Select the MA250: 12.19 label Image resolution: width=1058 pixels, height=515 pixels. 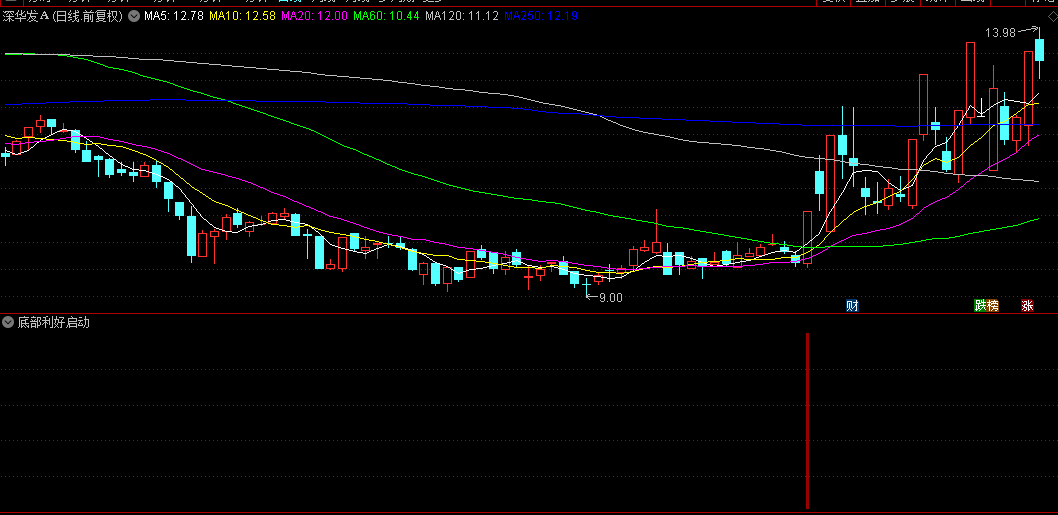tap(540, 16)
